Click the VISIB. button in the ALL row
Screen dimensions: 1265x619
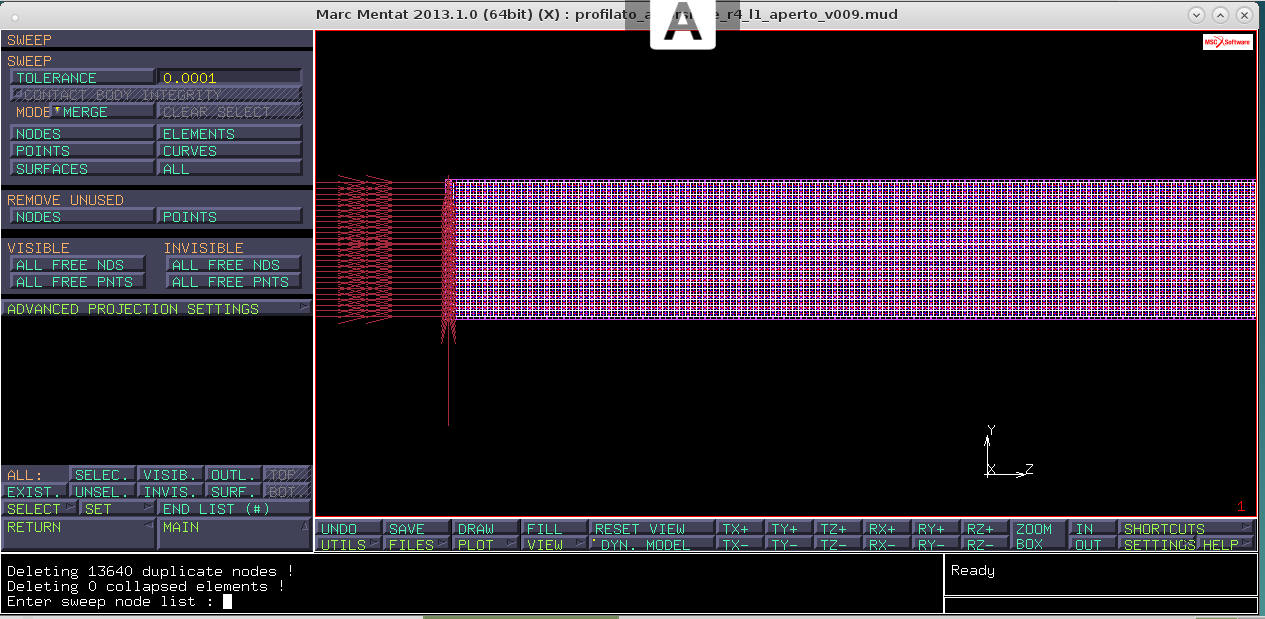pyautogui.click(x=171, y=475)
